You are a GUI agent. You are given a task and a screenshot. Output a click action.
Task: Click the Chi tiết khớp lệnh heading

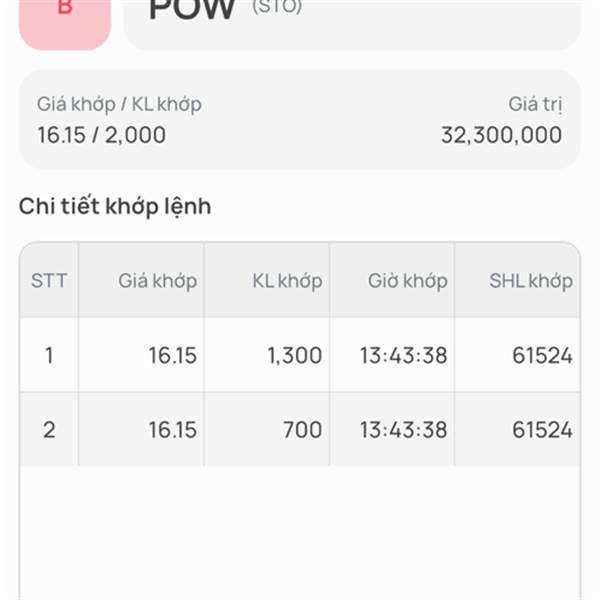[115, 207]
